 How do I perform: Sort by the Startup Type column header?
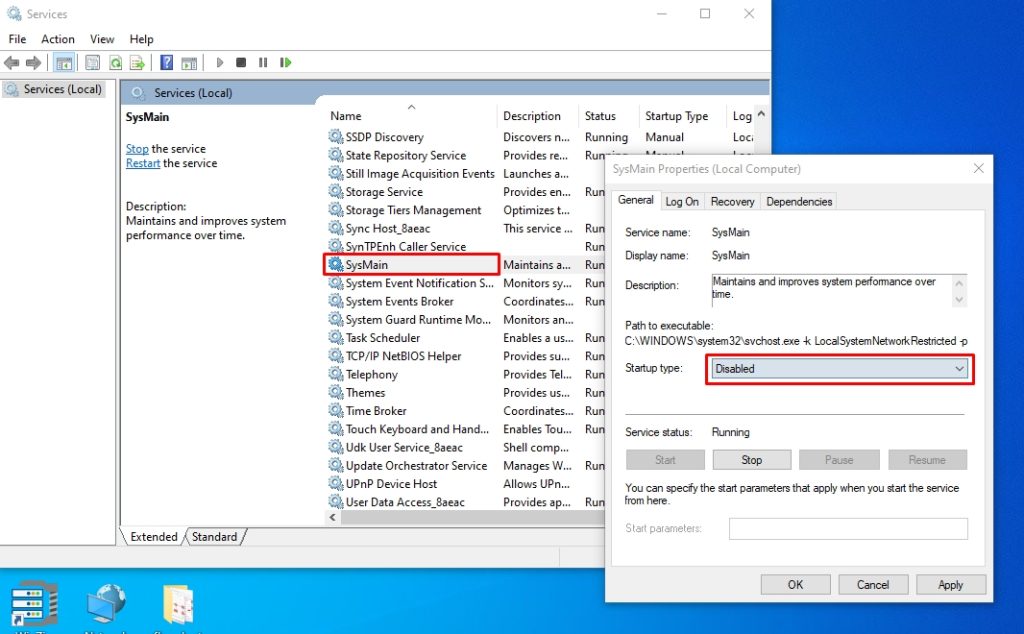pyautogui.click(x=682, y=116)
